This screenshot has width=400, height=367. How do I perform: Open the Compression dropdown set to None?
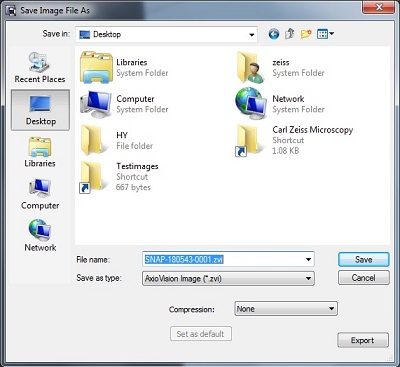click(286, 309)
